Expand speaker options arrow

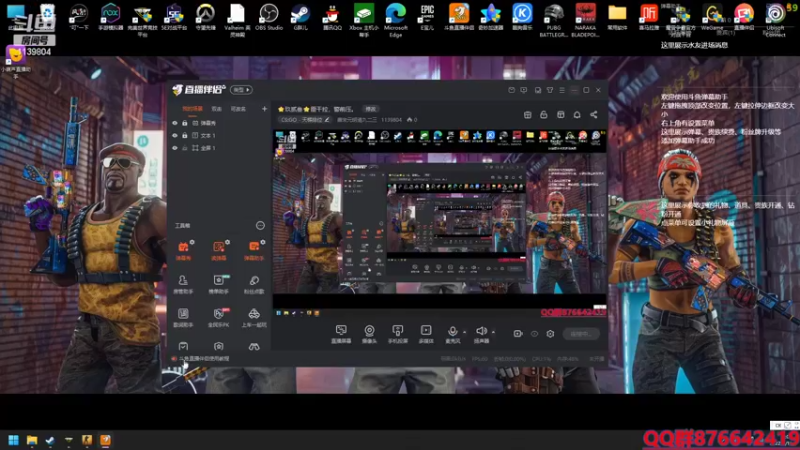pyautogui.click(x=493, y=332)
